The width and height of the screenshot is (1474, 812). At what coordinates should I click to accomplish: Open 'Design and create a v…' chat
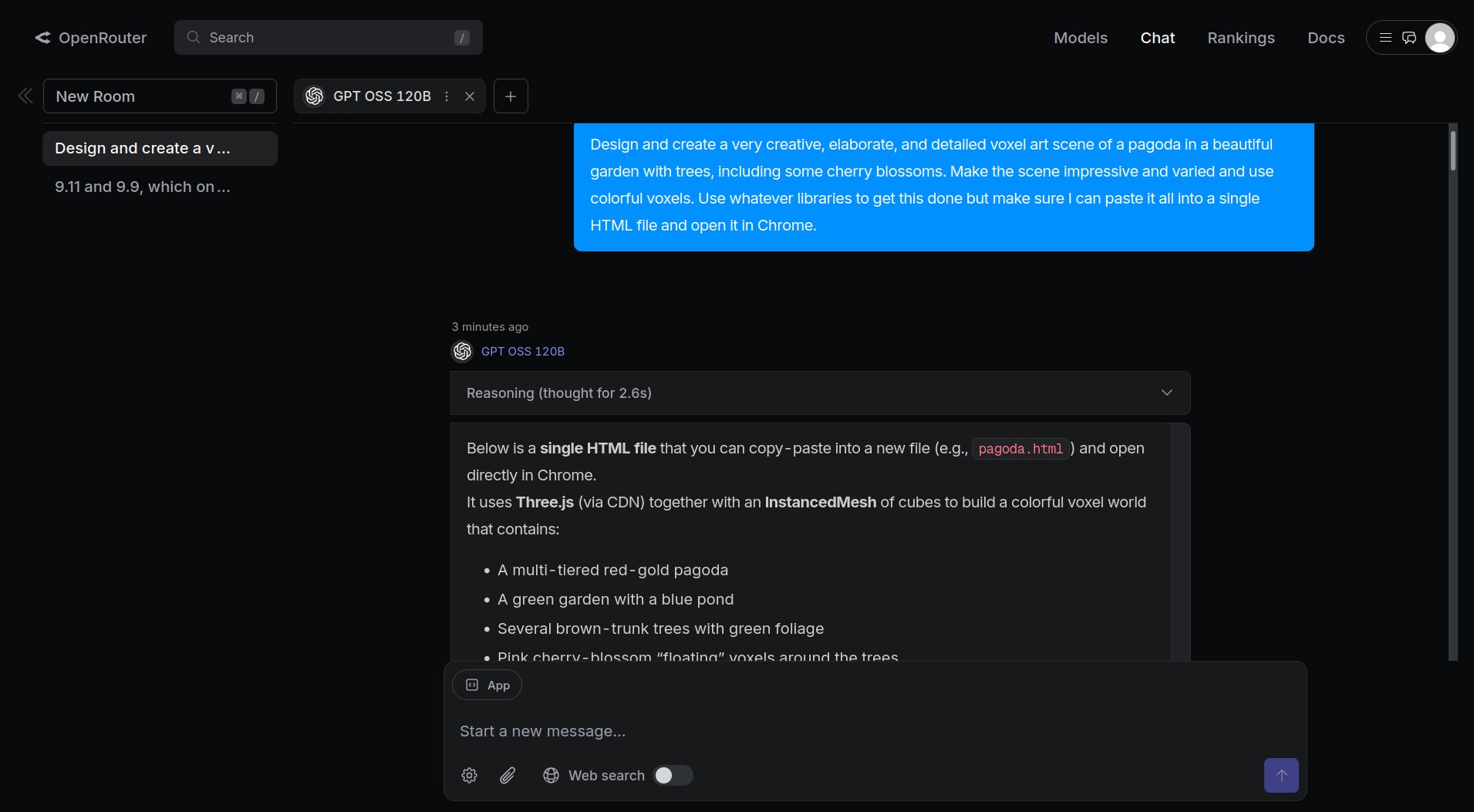[x=160, y=148]
